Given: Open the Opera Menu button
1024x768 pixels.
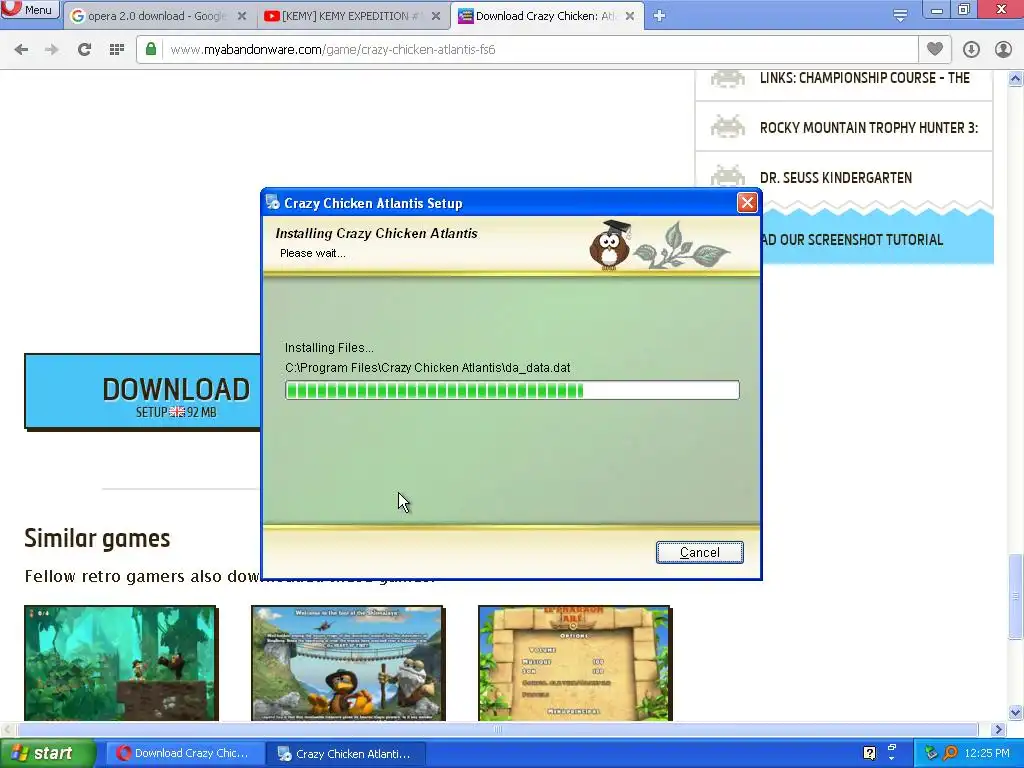Looking at the screenshot, I should point(30,10).
